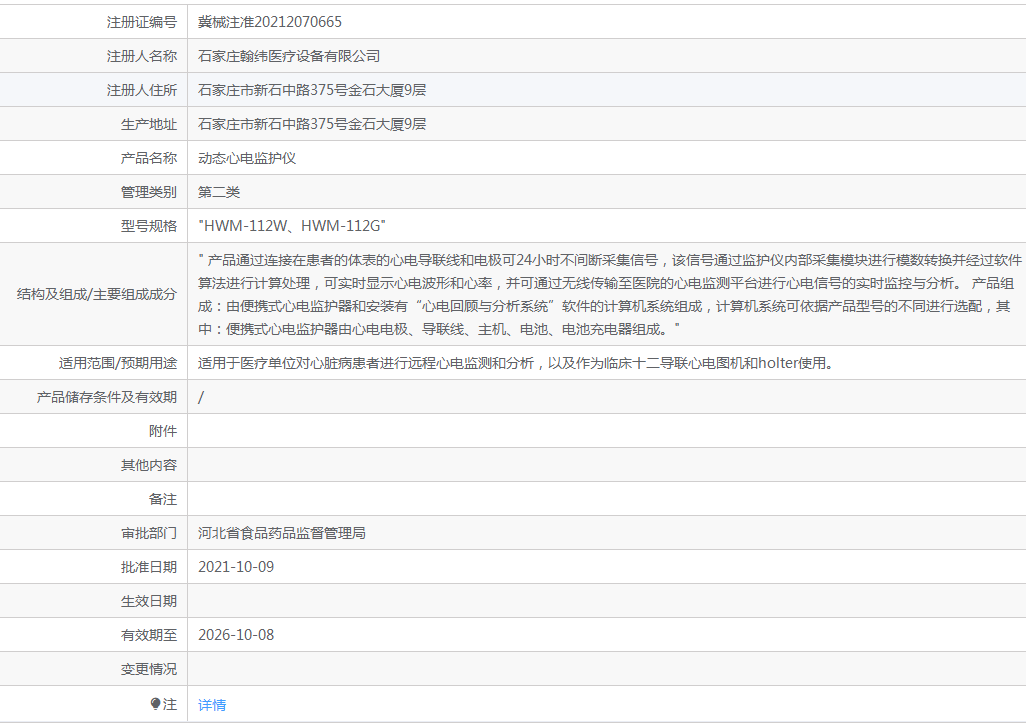Click the slash value in storage conditions row

(x=201, y=397)
